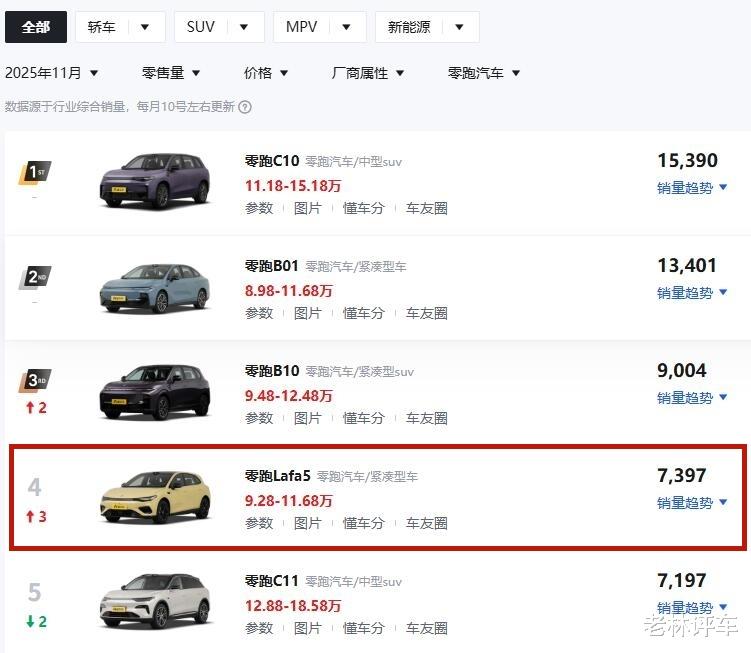Open 懂车分 link for 零跑B10
This screenshot has height=653, width=751.
(363, 418)
